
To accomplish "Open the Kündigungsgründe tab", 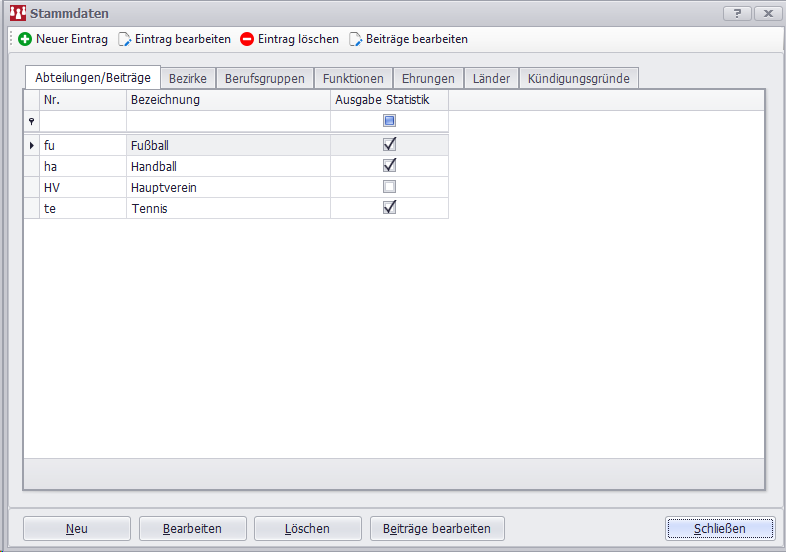I will pyautogui.click(x=579, y=78).
